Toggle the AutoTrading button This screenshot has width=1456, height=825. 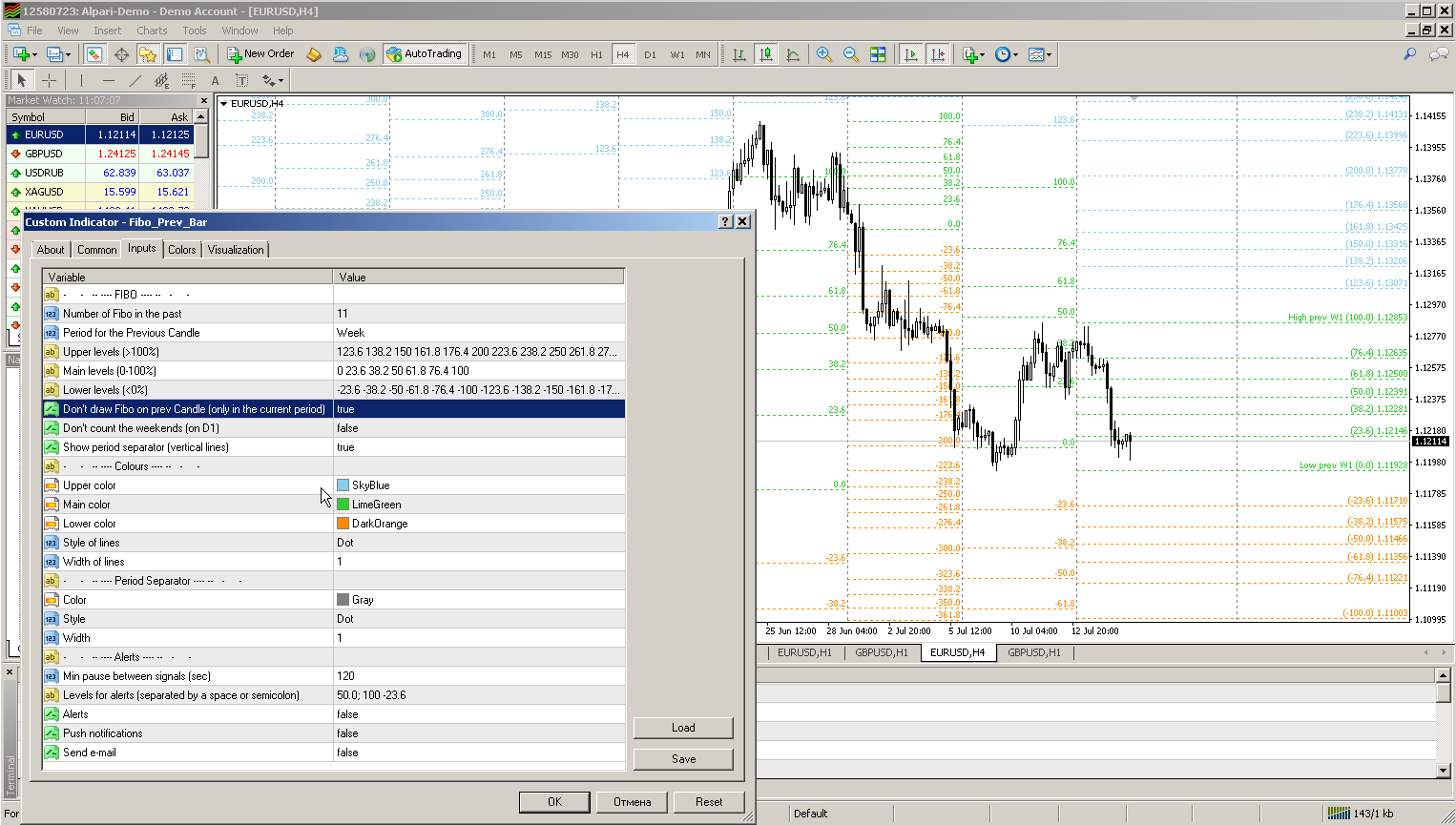424,54
